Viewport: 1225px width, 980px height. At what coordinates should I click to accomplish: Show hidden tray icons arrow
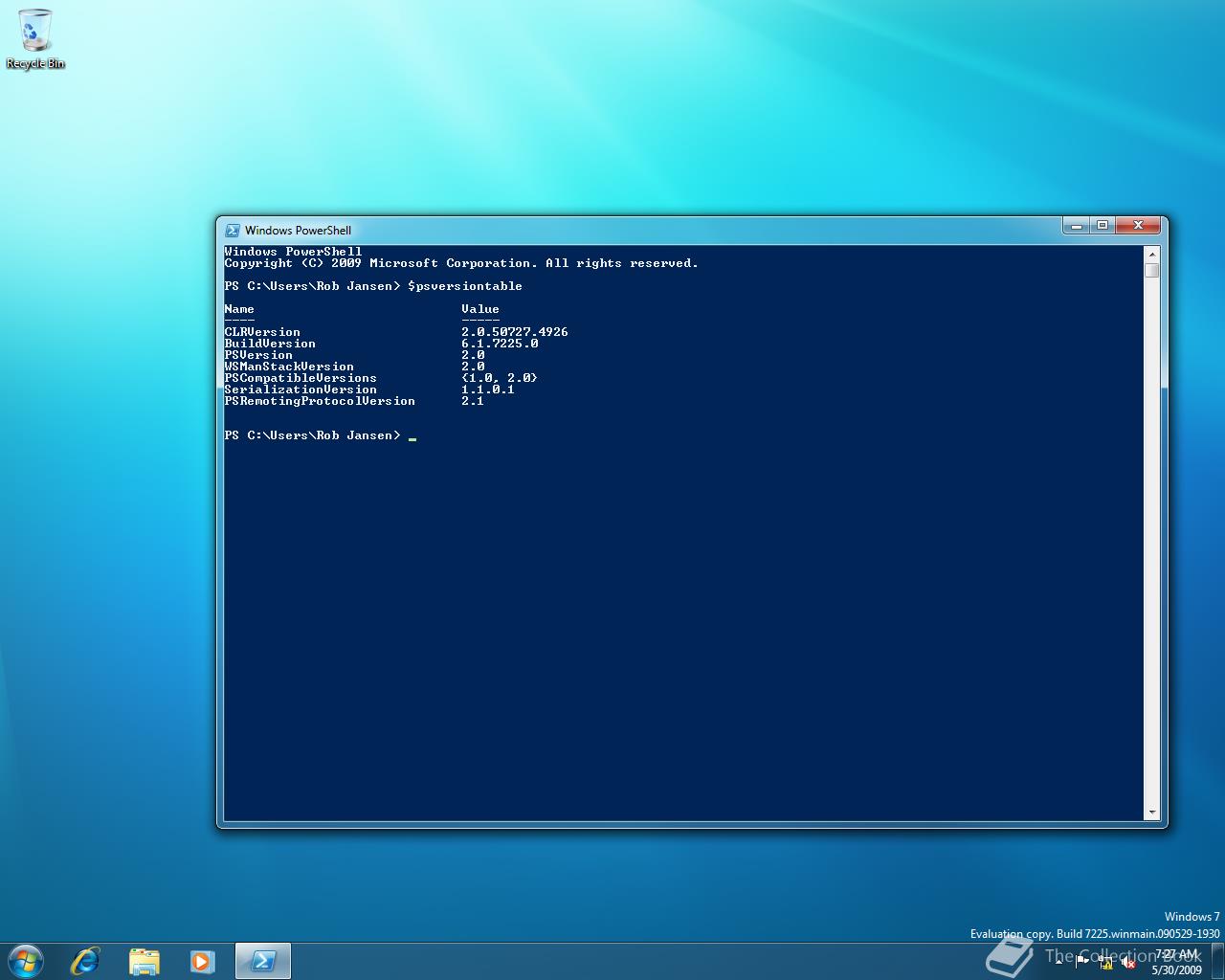1058,962
